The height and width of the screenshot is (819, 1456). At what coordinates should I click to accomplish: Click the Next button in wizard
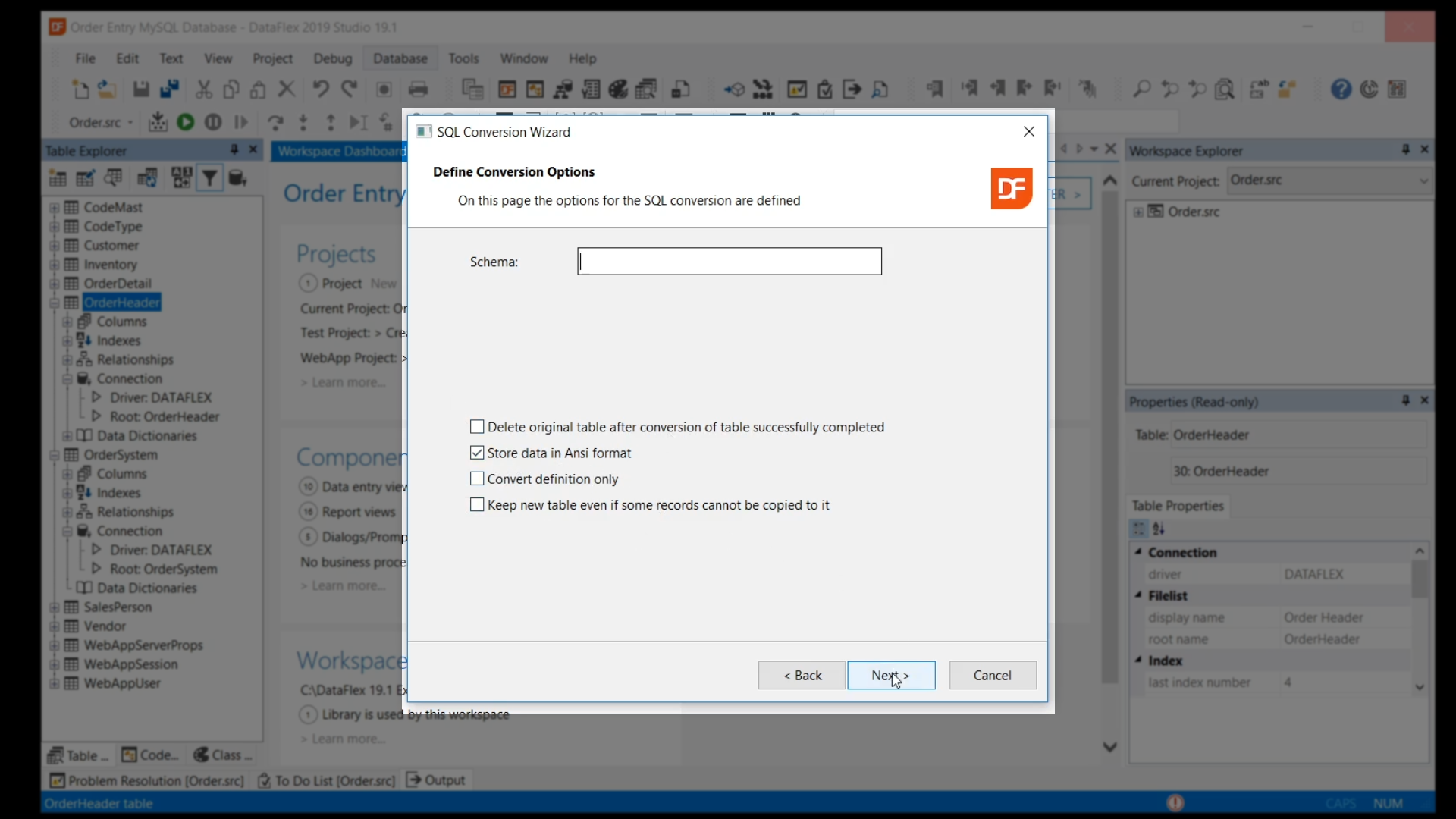click(x=890, y=675)
